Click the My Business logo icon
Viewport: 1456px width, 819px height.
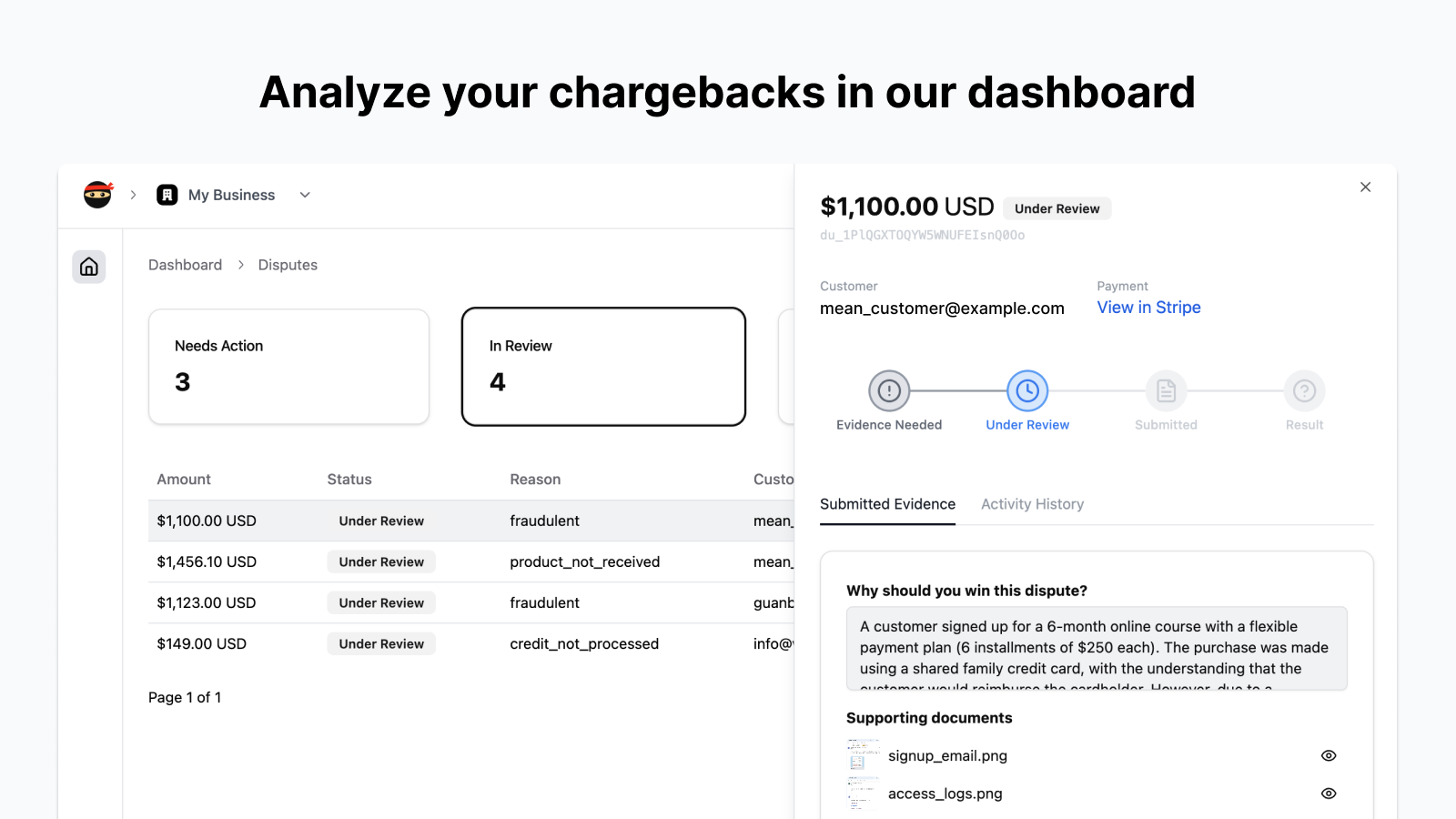tap(167, 194)
